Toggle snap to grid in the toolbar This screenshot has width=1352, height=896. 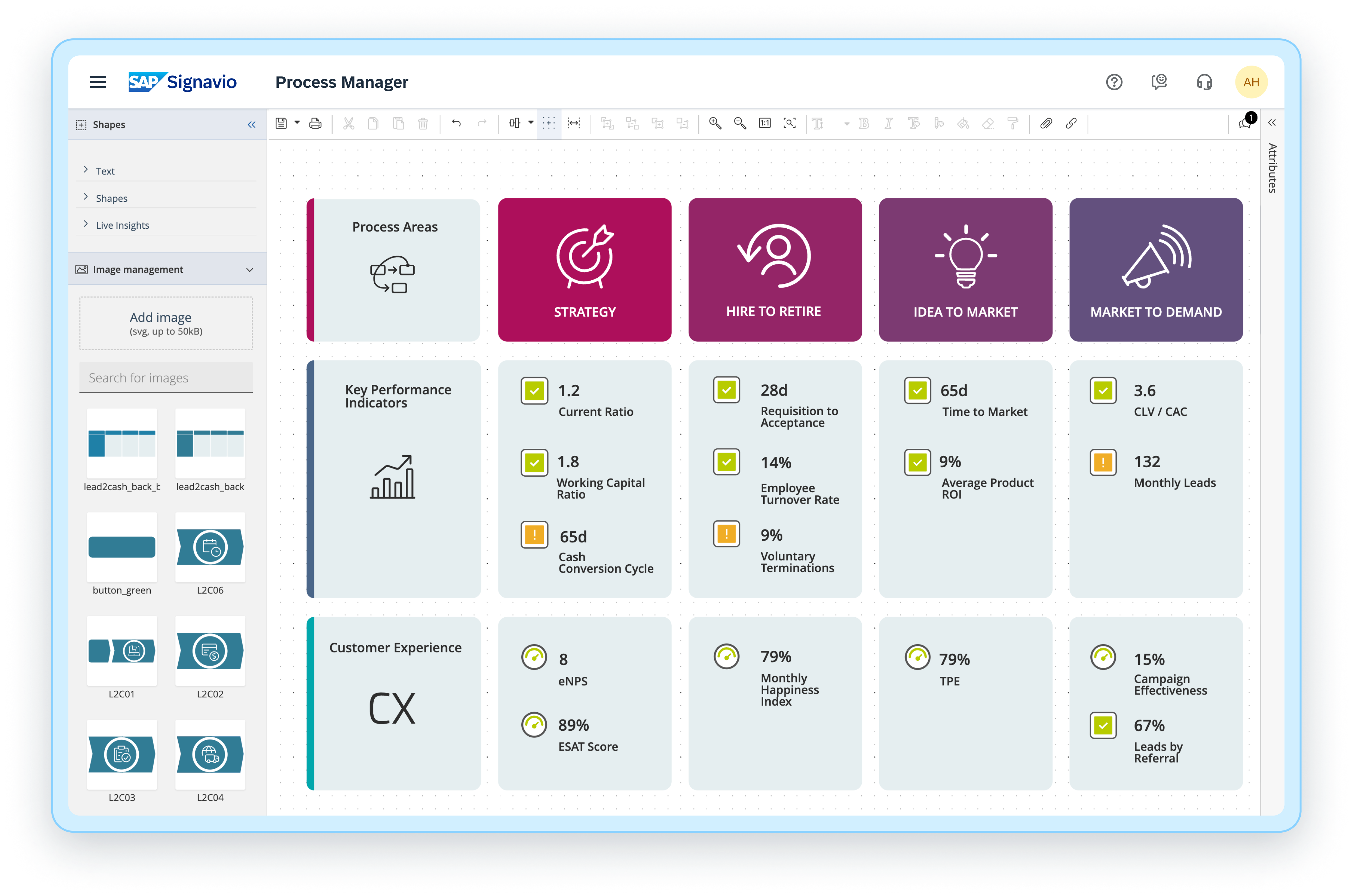[x=549, y=124]
